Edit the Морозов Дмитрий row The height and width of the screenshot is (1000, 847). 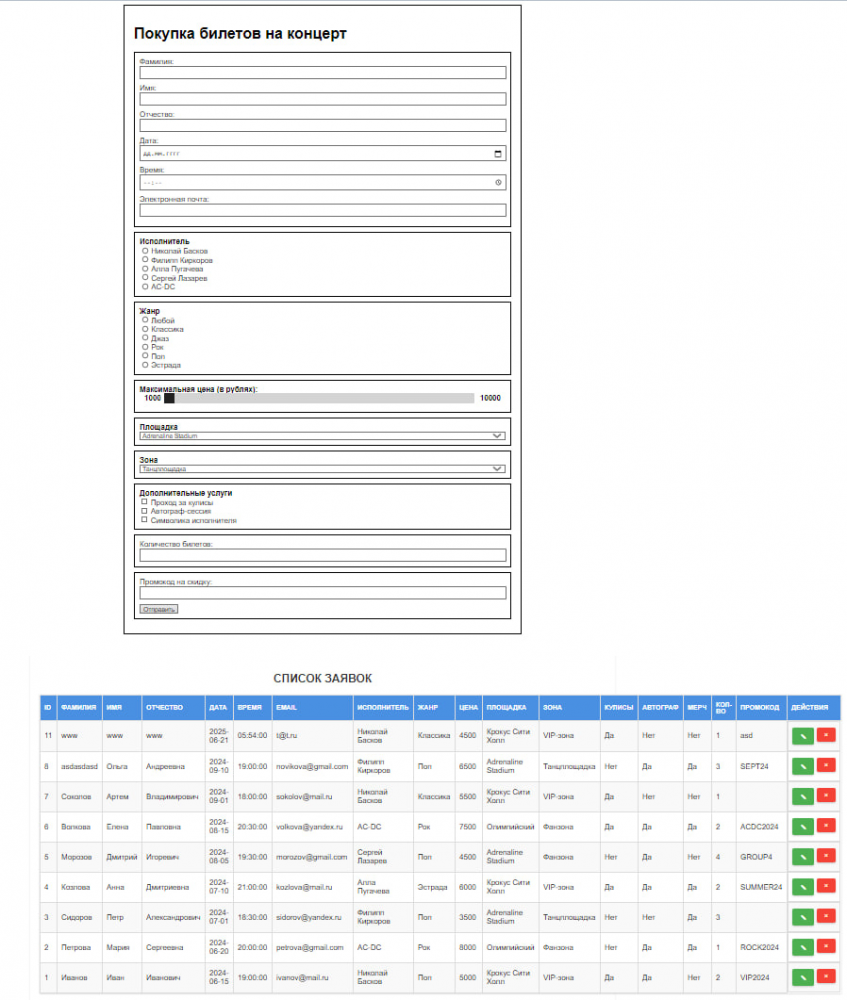802,857
